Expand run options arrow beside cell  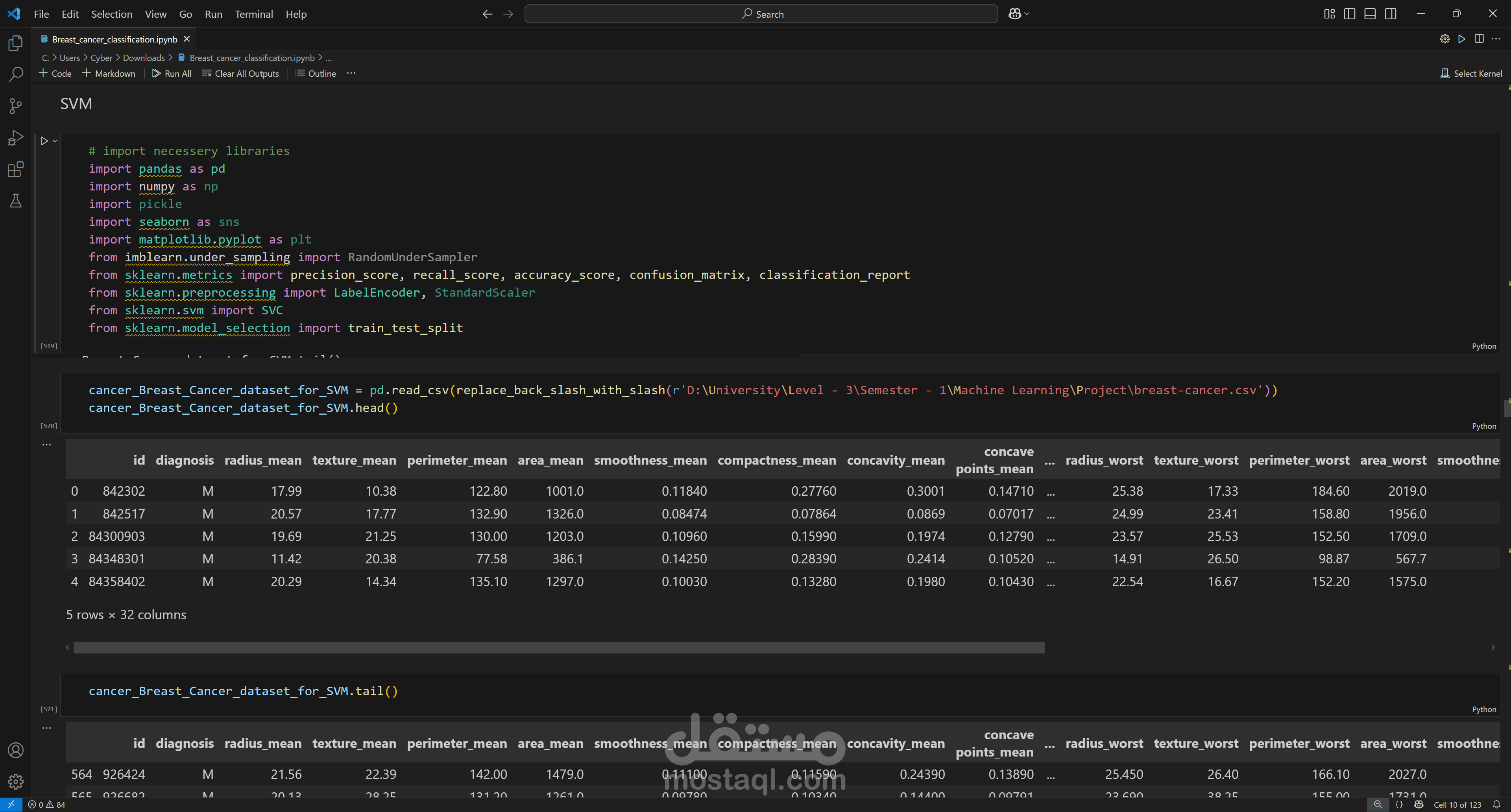55,141
